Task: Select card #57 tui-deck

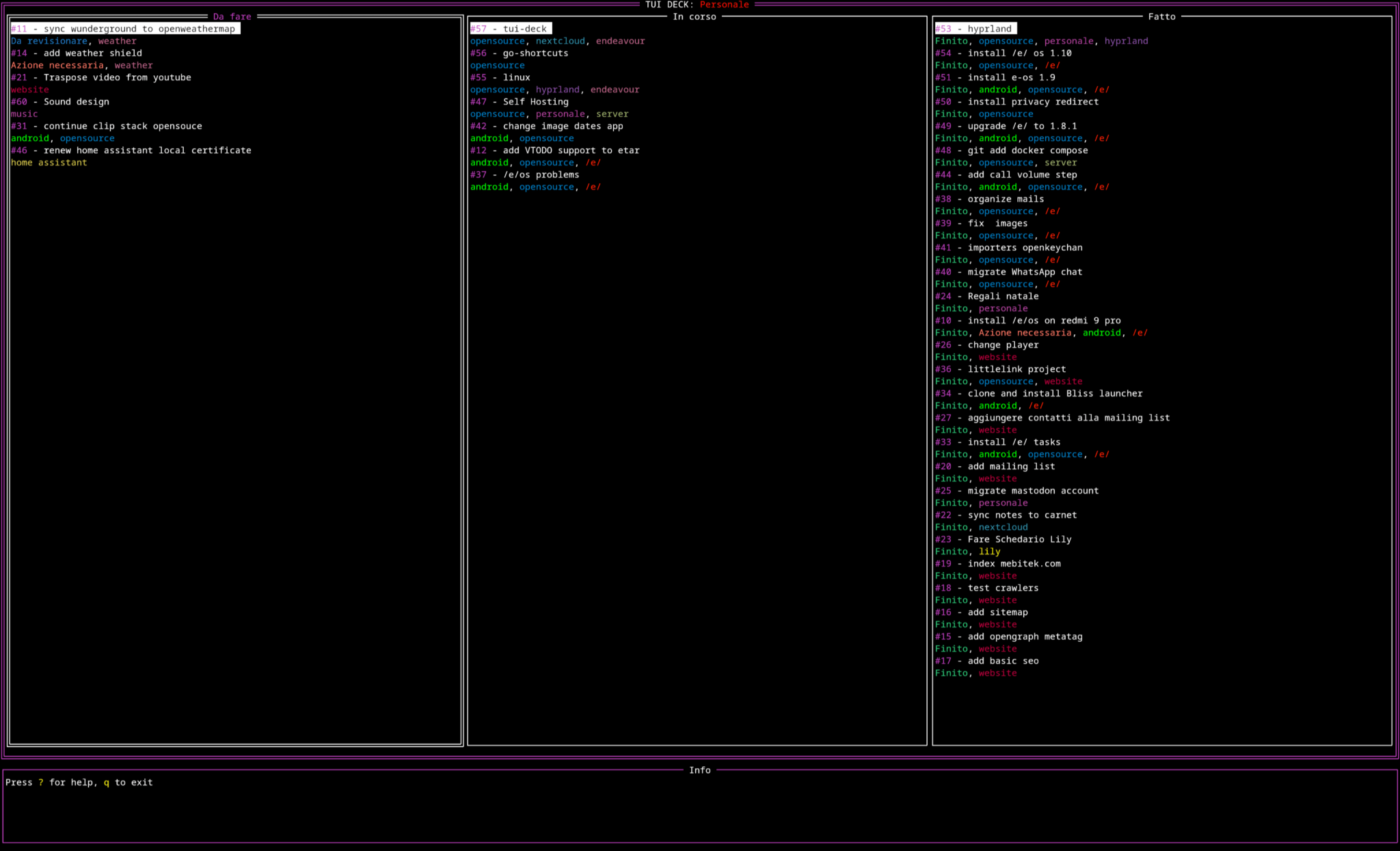Action: (x=510, y=29)
